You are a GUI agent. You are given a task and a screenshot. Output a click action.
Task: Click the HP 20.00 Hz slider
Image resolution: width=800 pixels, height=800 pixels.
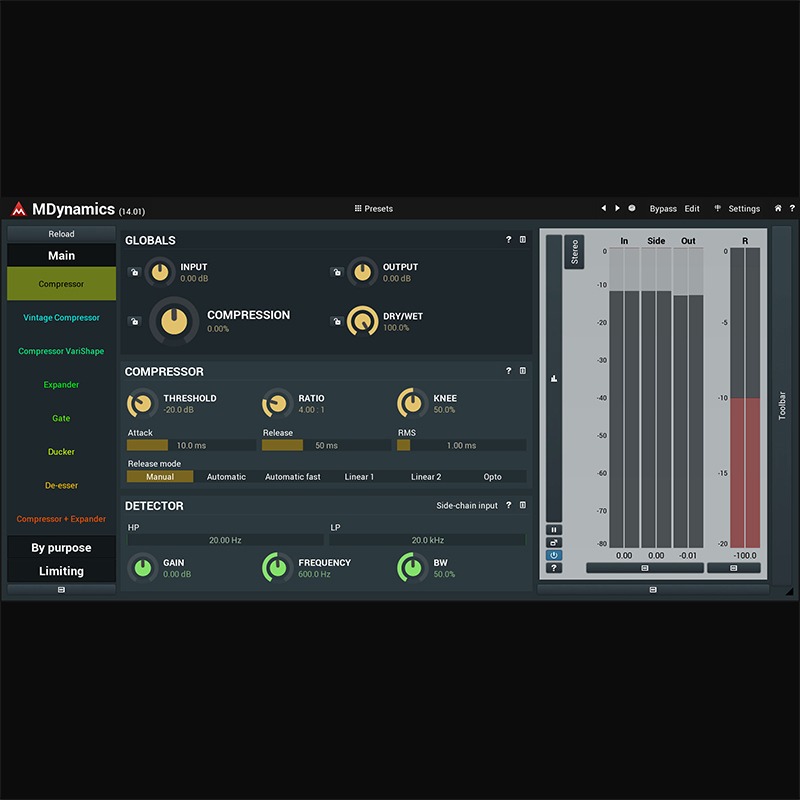(x=226, y=540)
